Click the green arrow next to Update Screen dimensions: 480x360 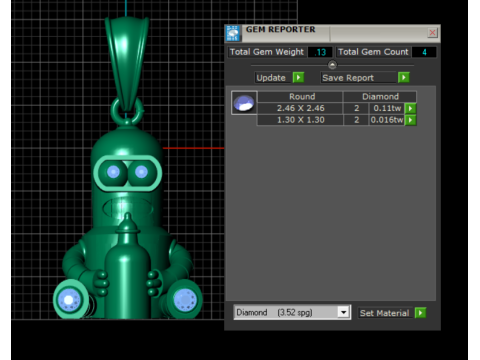[298, 78]
